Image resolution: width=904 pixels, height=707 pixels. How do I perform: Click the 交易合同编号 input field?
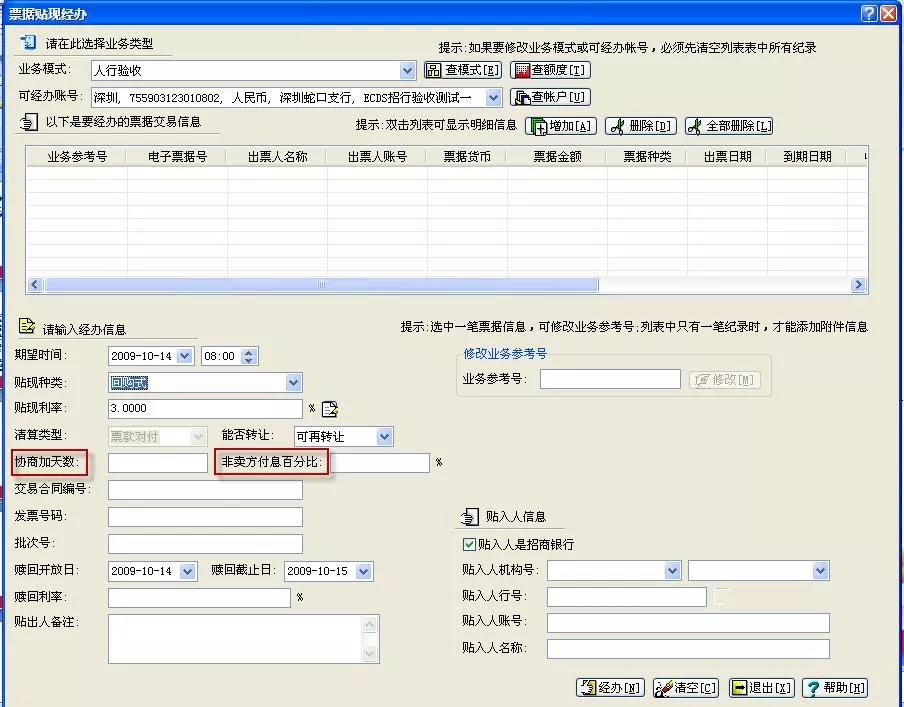pyautogui.click(x=205, y=490)
